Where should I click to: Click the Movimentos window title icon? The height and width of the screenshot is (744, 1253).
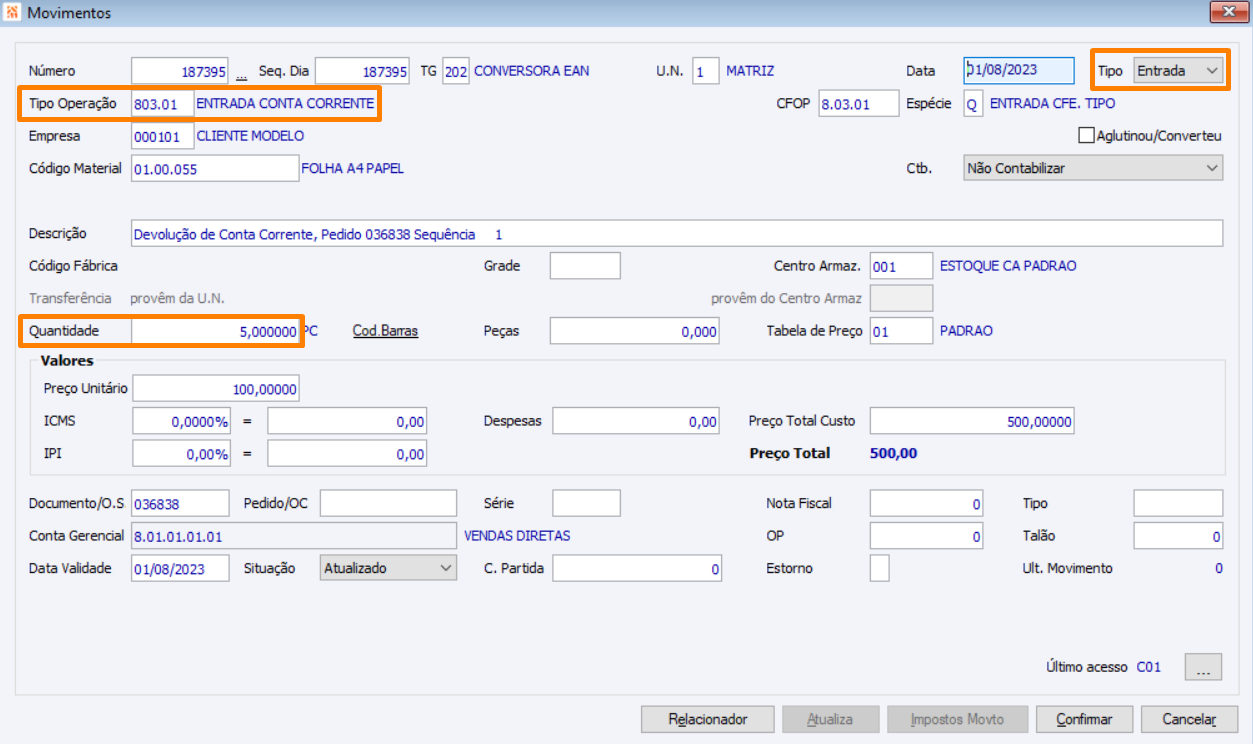pos(13,13)
